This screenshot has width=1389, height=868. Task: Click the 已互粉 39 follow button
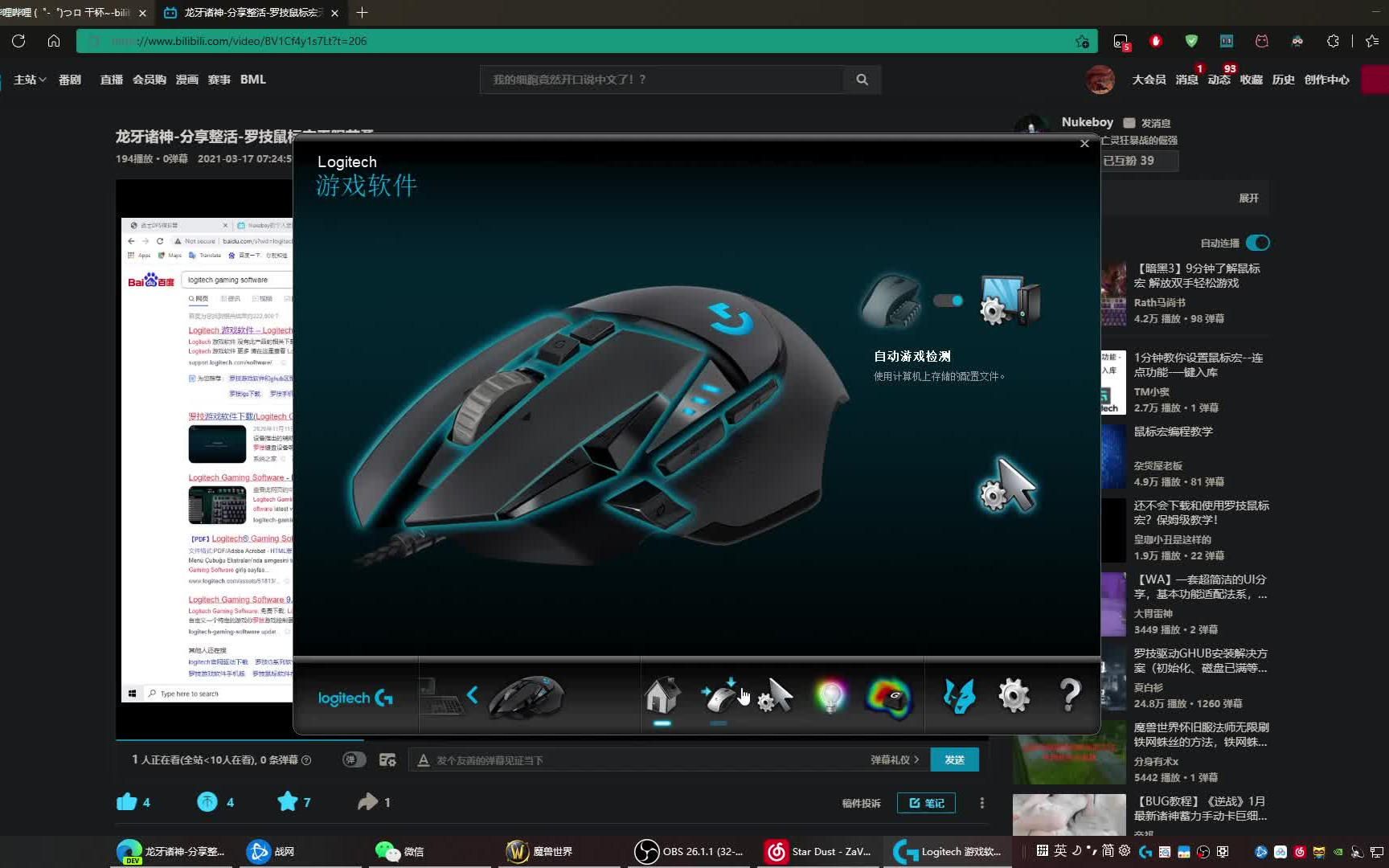[1138, 161]
